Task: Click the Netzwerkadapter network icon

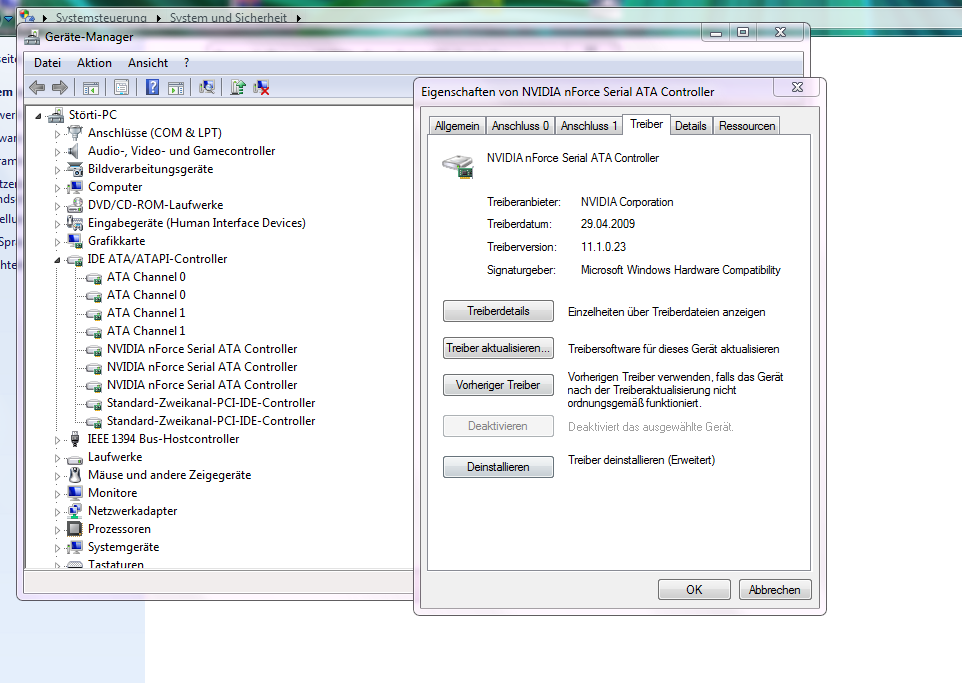Action: click(x=75, y=511)
